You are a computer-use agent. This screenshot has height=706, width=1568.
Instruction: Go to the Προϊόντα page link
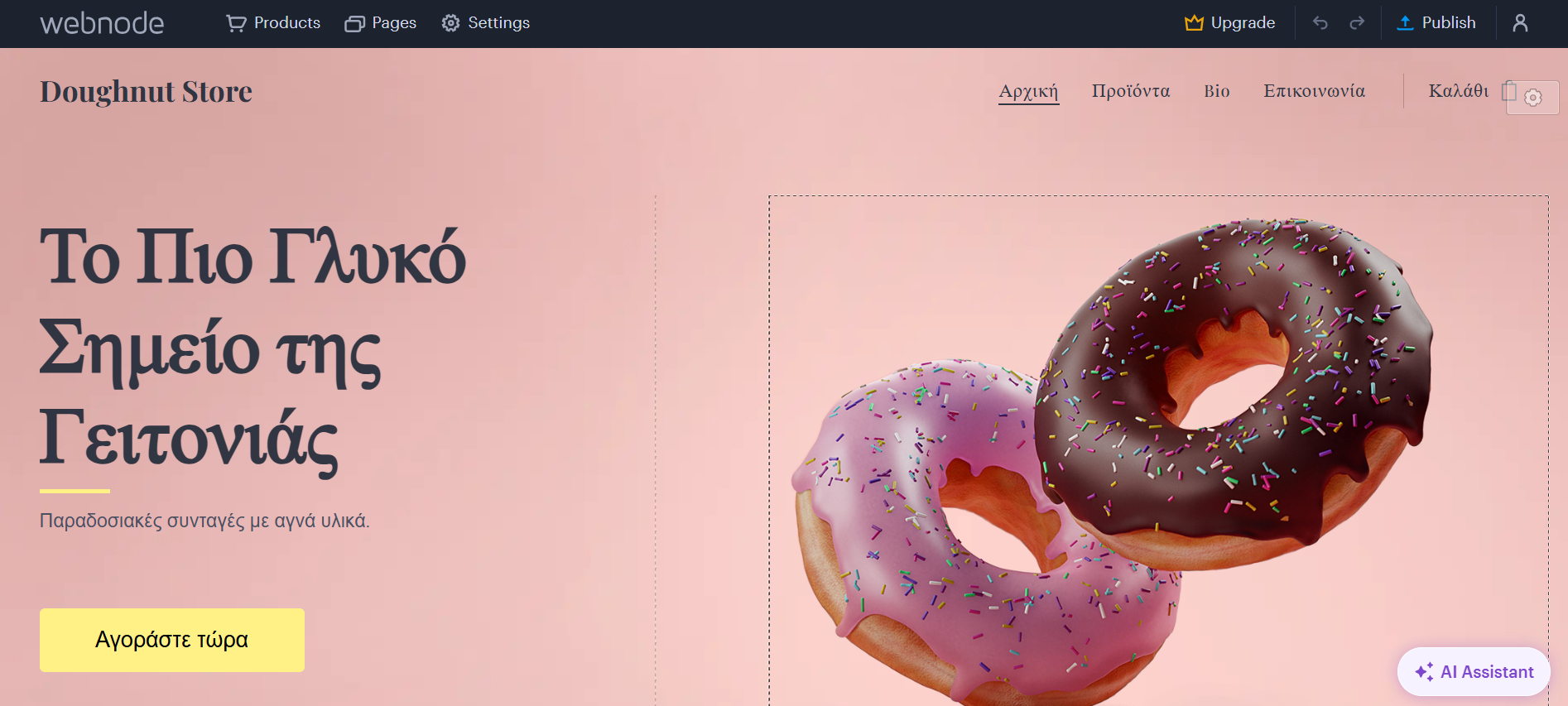click(1131, 91)
